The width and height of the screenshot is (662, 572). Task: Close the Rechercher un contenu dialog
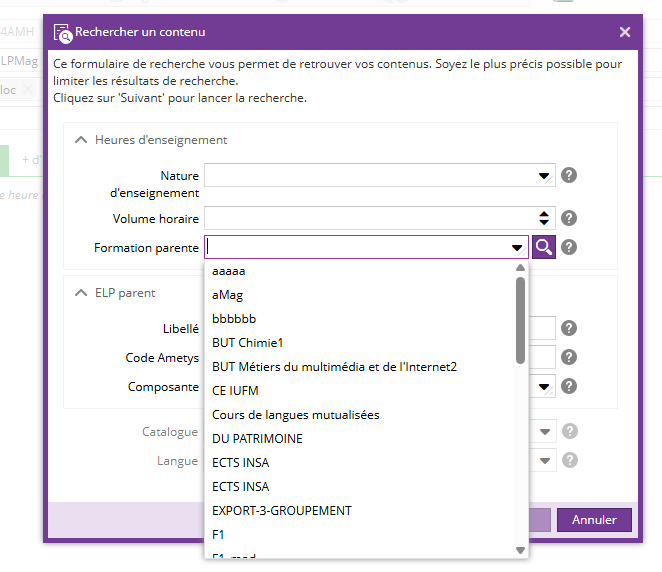pyautogui.click(x=625, y=32)
